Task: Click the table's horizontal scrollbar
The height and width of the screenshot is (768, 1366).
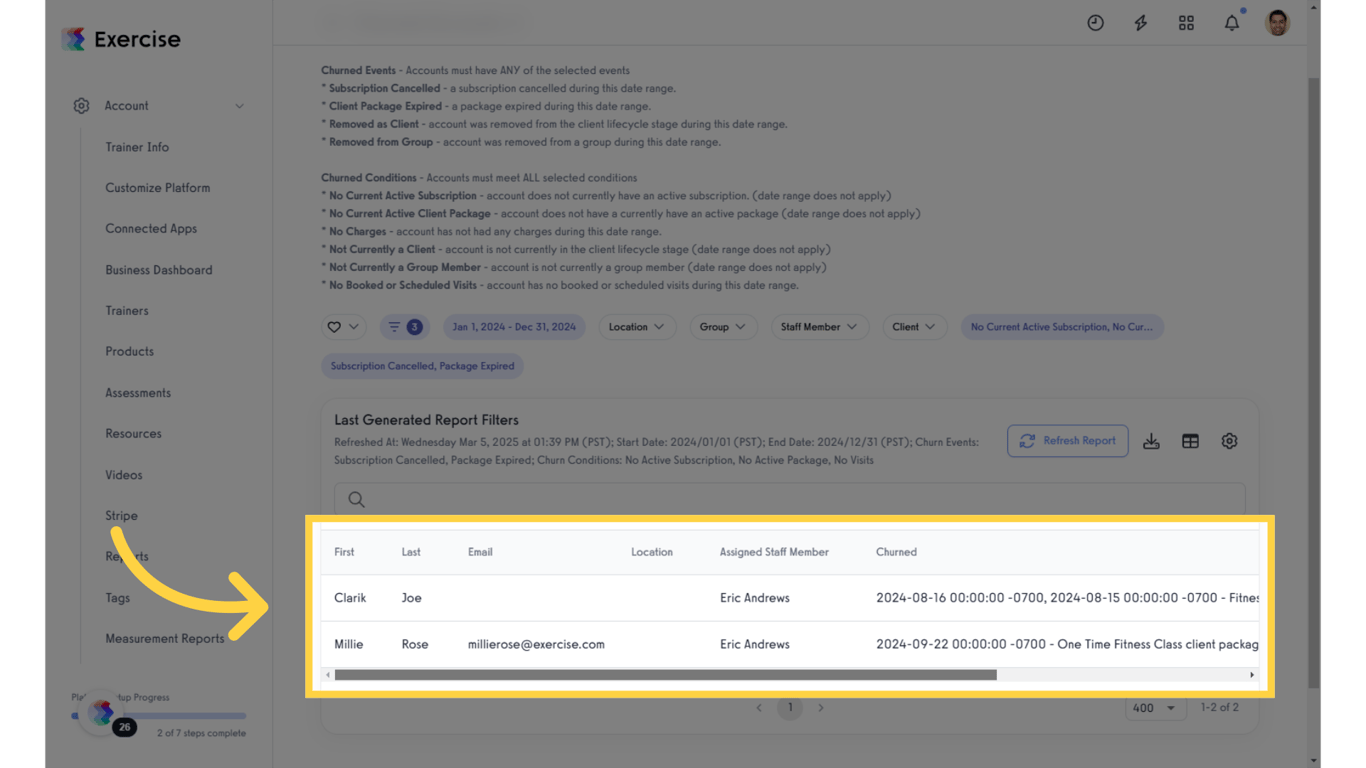Action: 665,675
